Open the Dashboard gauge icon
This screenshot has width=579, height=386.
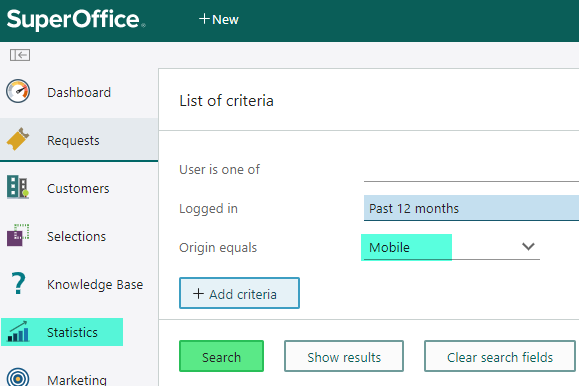pyautogui.click(x=18, y=91)
